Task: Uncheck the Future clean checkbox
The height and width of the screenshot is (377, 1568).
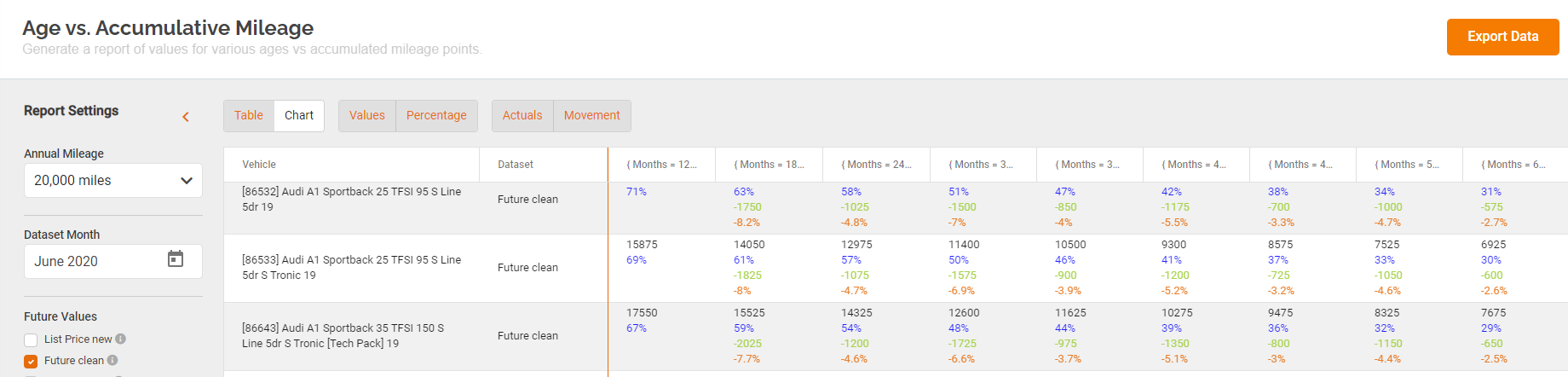Action: click(x=31, y=361)
